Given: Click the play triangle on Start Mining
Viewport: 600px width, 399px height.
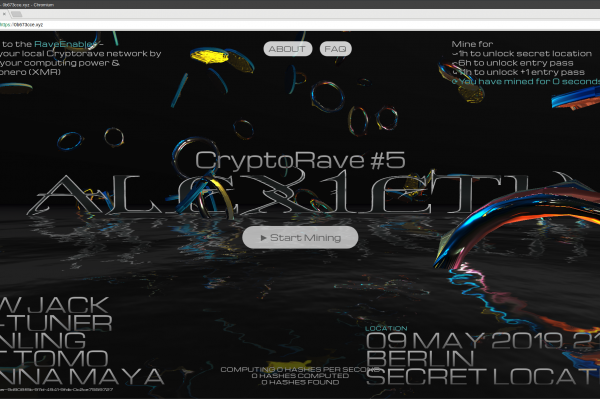Looking at the screenshot, I should click(x=263, y=238).
